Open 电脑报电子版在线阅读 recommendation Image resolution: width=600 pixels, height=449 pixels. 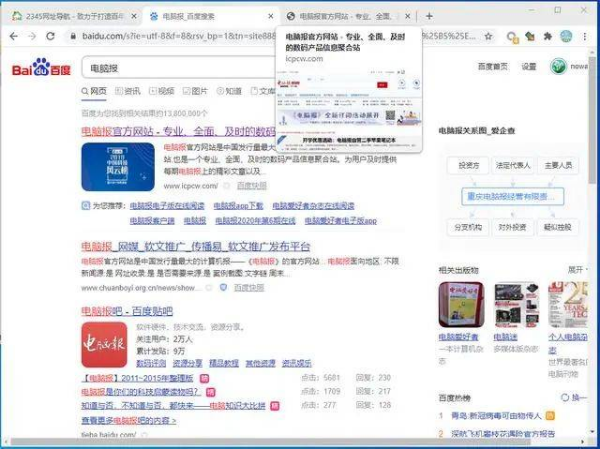(x=167, y=206)
